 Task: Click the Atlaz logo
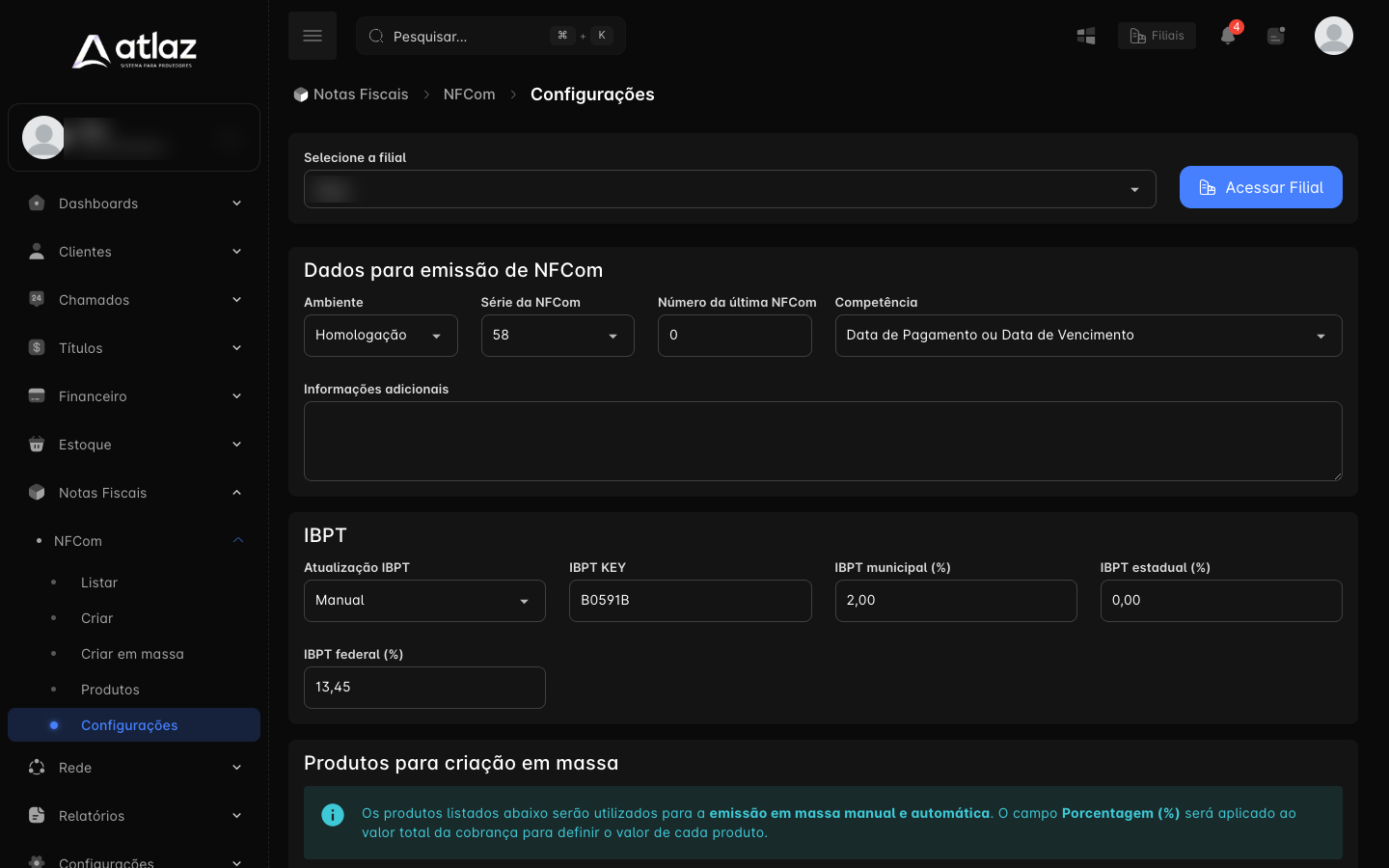click(x=134, y=51)
